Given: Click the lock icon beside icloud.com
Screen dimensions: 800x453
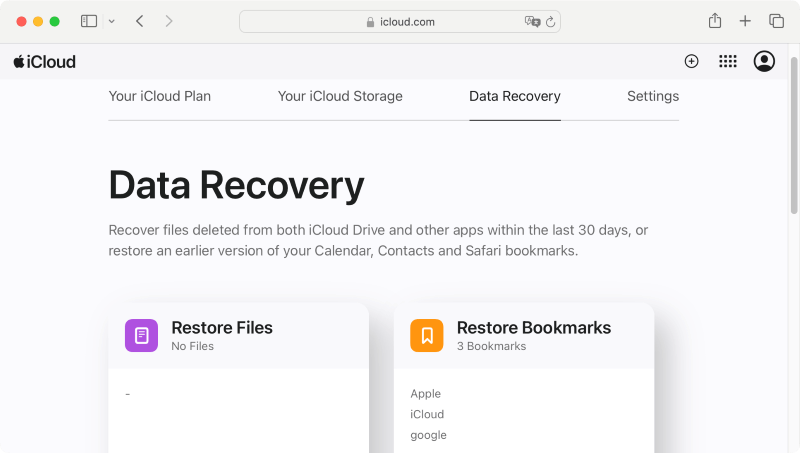Looking at the screenshot, I should click(x=370, y=22).
